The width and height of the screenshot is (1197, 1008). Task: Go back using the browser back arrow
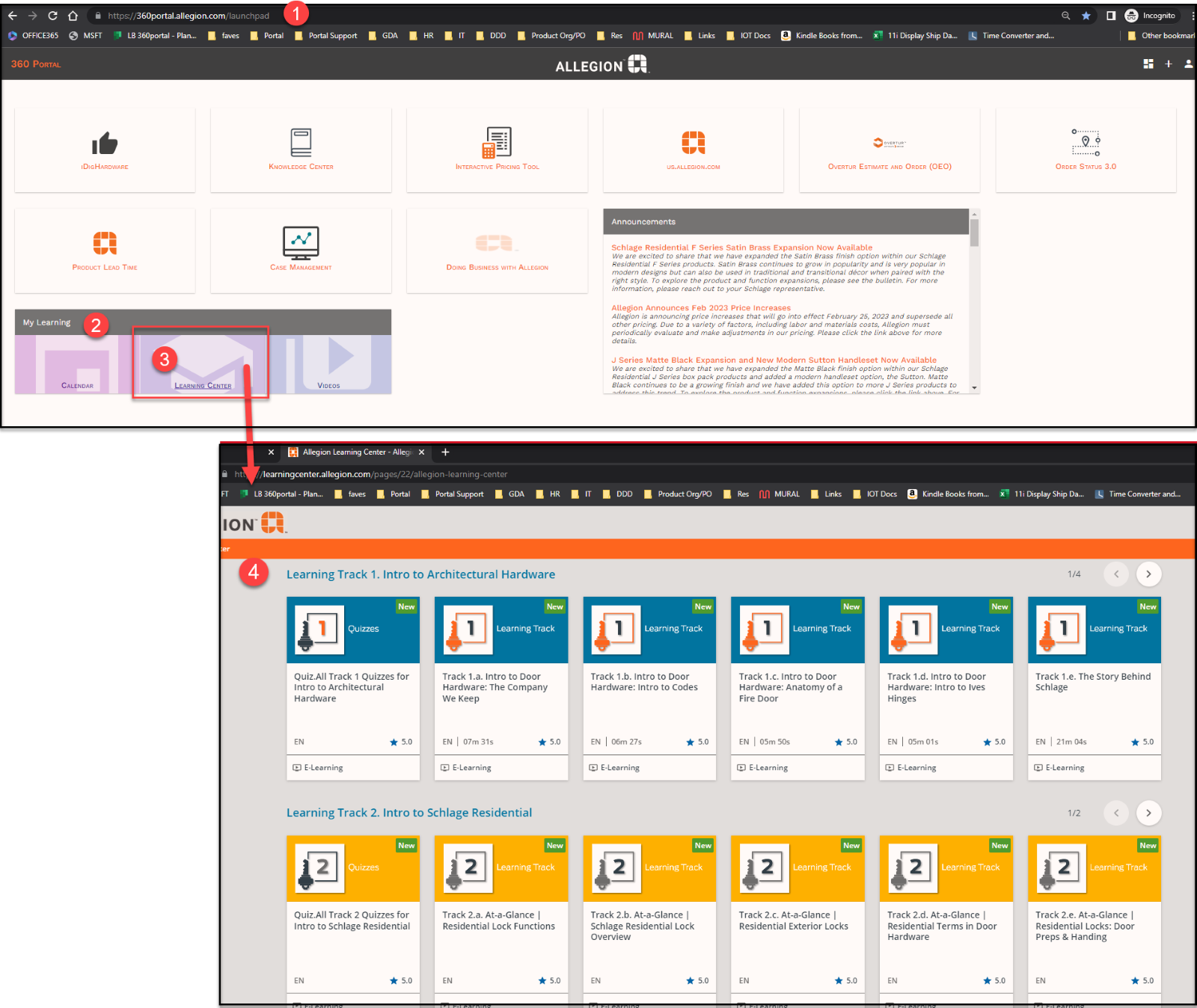click(x=13, y=16)
